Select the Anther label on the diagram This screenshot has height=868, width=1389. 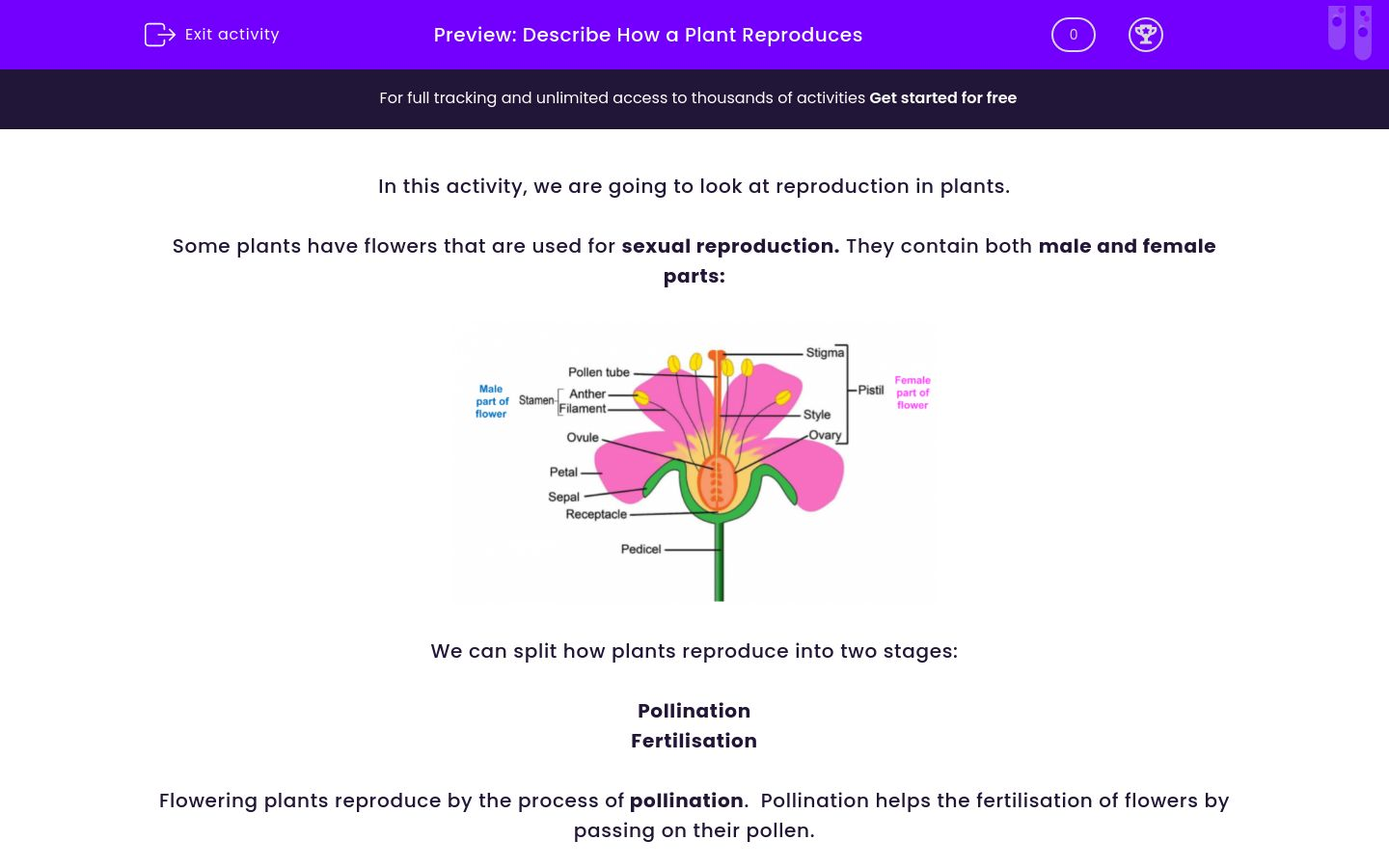point(588,393)
